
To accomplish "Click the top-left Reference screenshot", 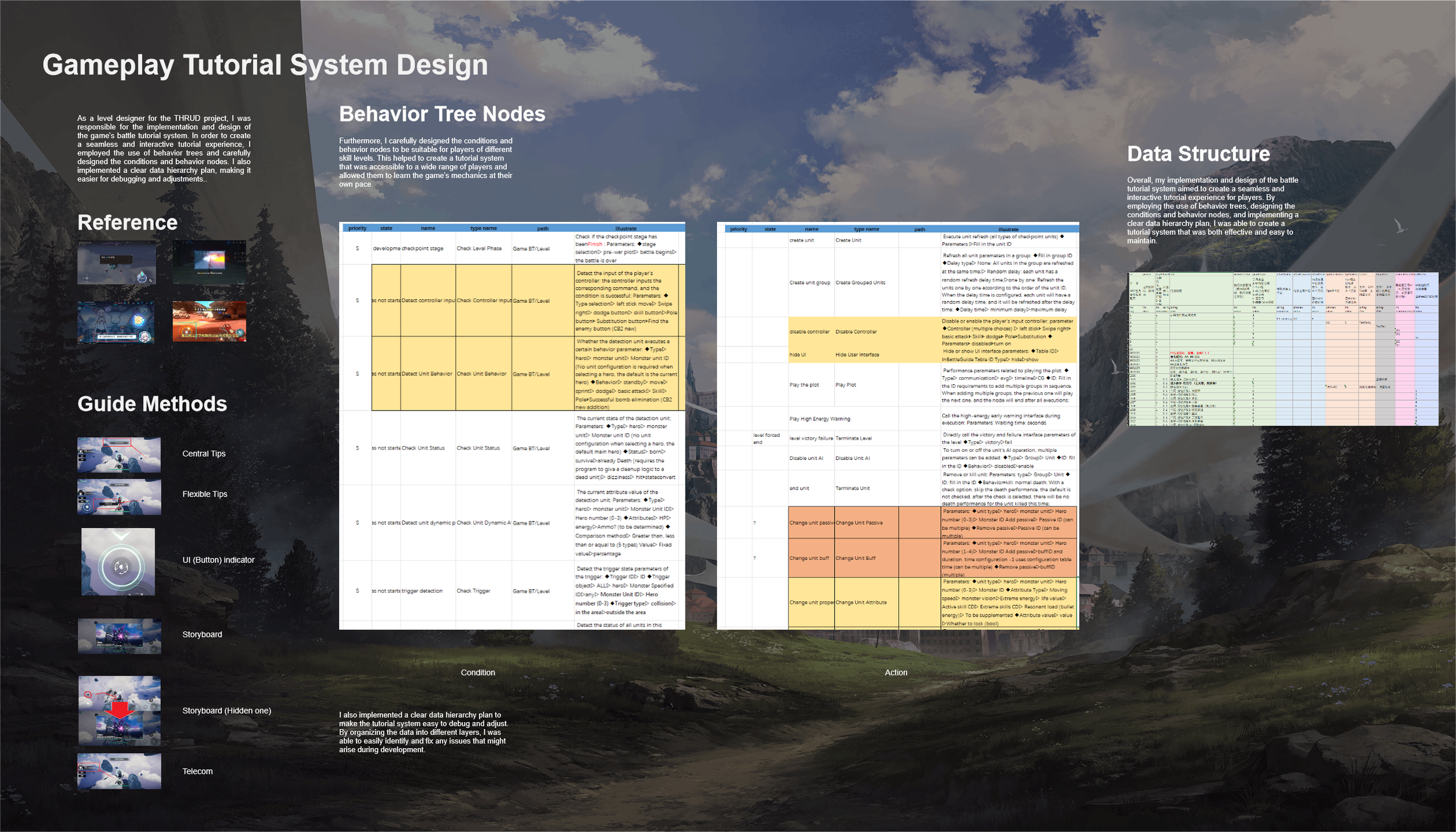I will point(116,263).
